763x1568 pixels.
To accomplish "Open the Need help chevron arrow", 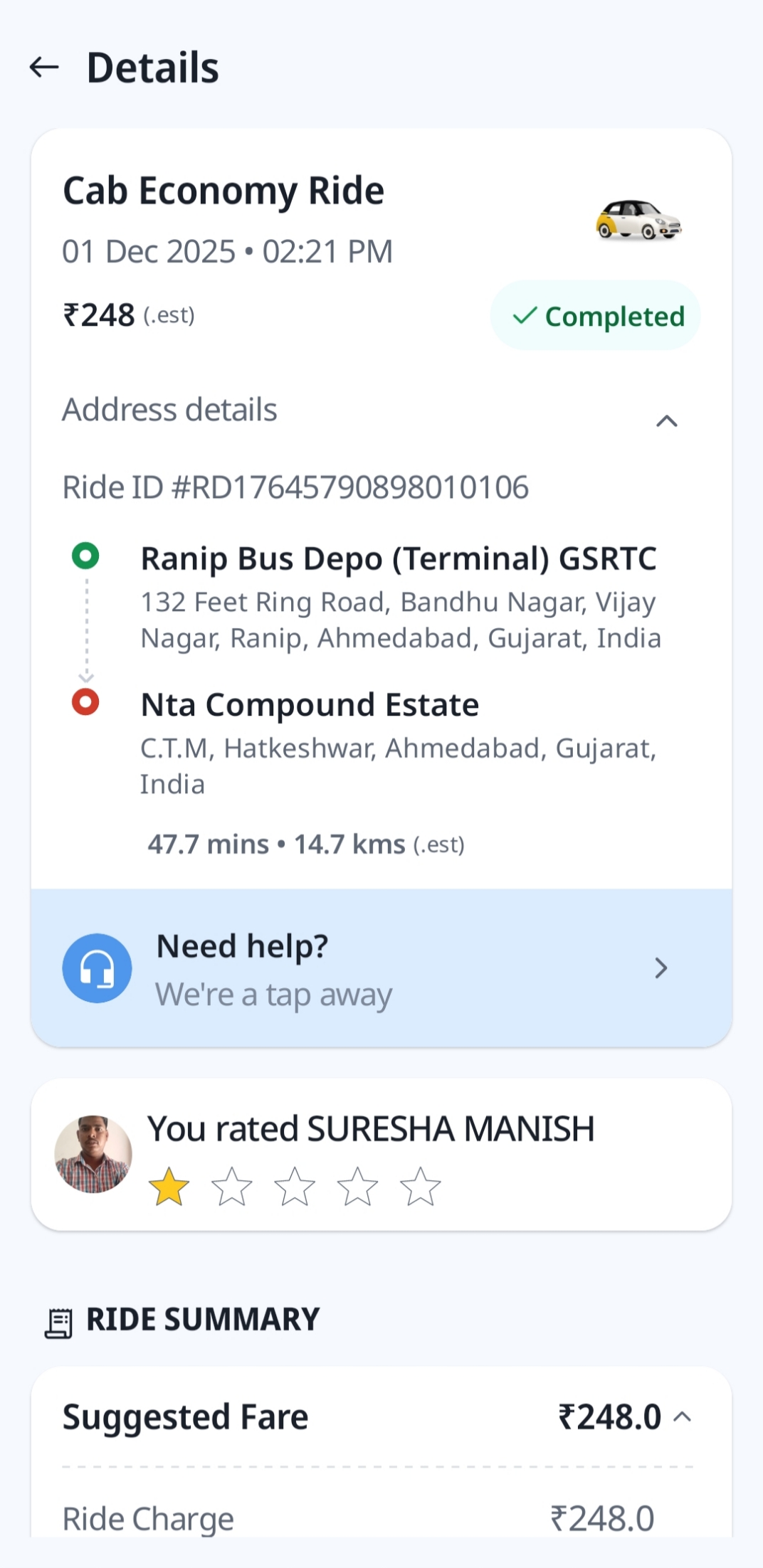I will (x=661, y=968).
